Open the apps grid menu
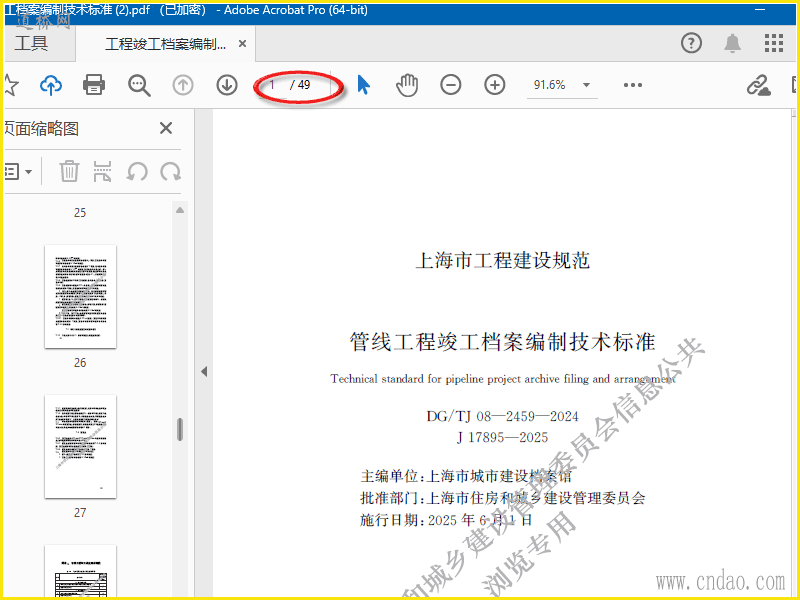The image size is (800, 600). point(774,43)
